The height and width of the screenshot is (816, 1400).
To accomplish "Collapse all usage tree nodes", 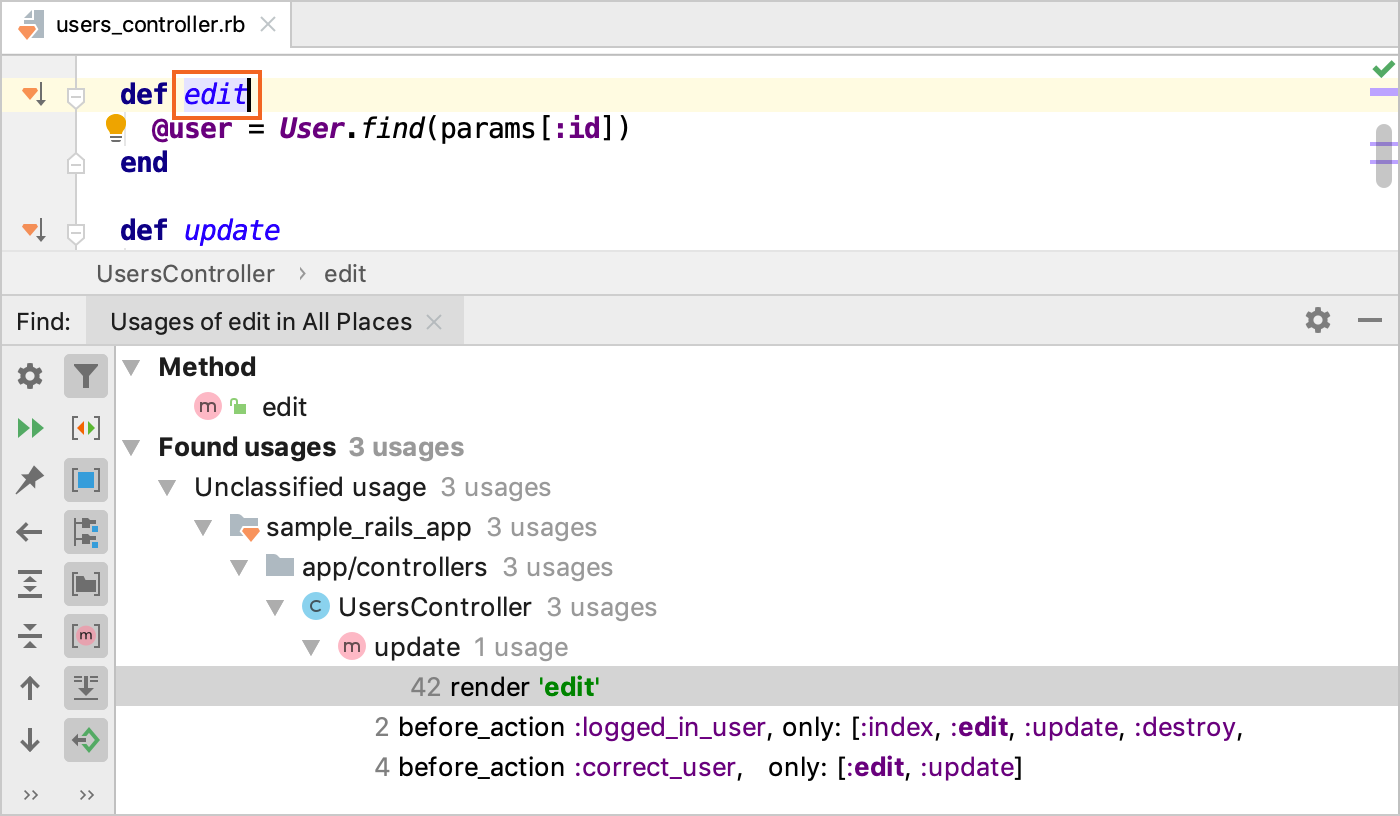I will (30, 635).
